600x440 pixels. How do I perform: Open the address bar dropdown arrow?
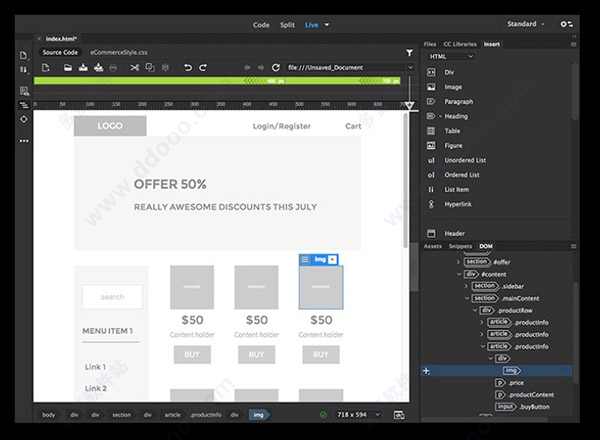click(x=410, y=68)
